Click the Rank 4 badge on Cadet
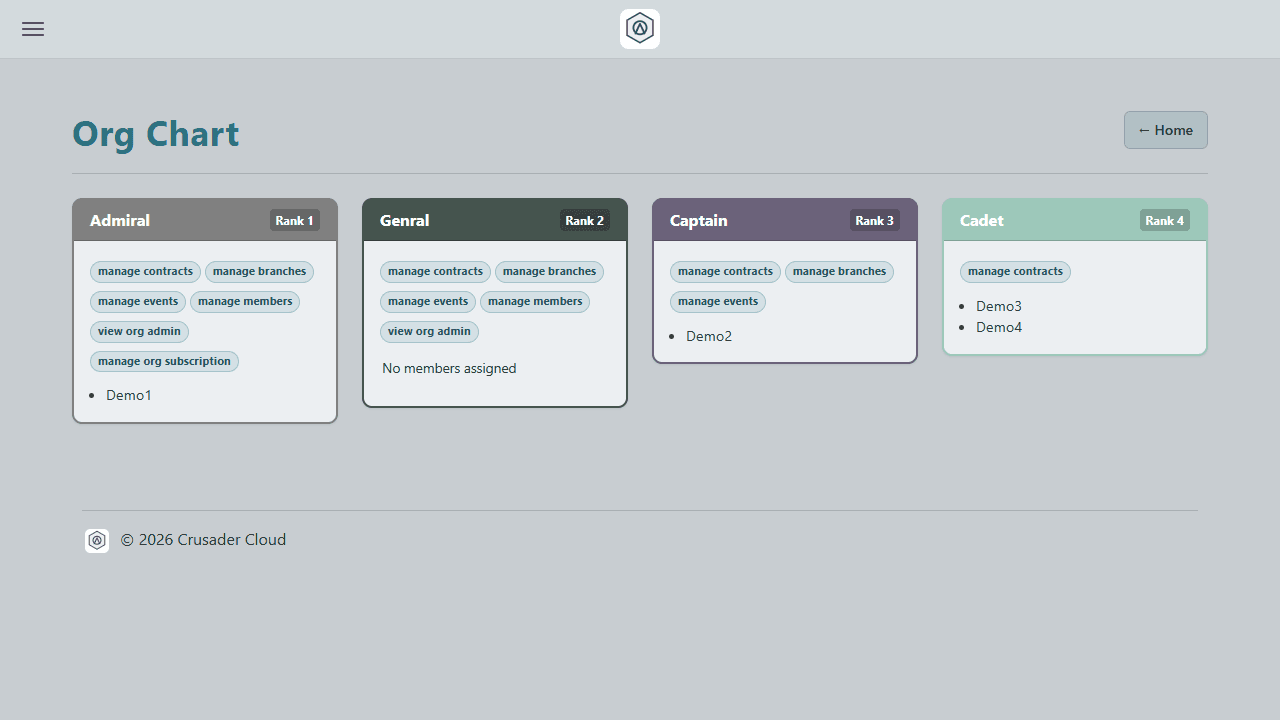 click(x=1164, y=220)
